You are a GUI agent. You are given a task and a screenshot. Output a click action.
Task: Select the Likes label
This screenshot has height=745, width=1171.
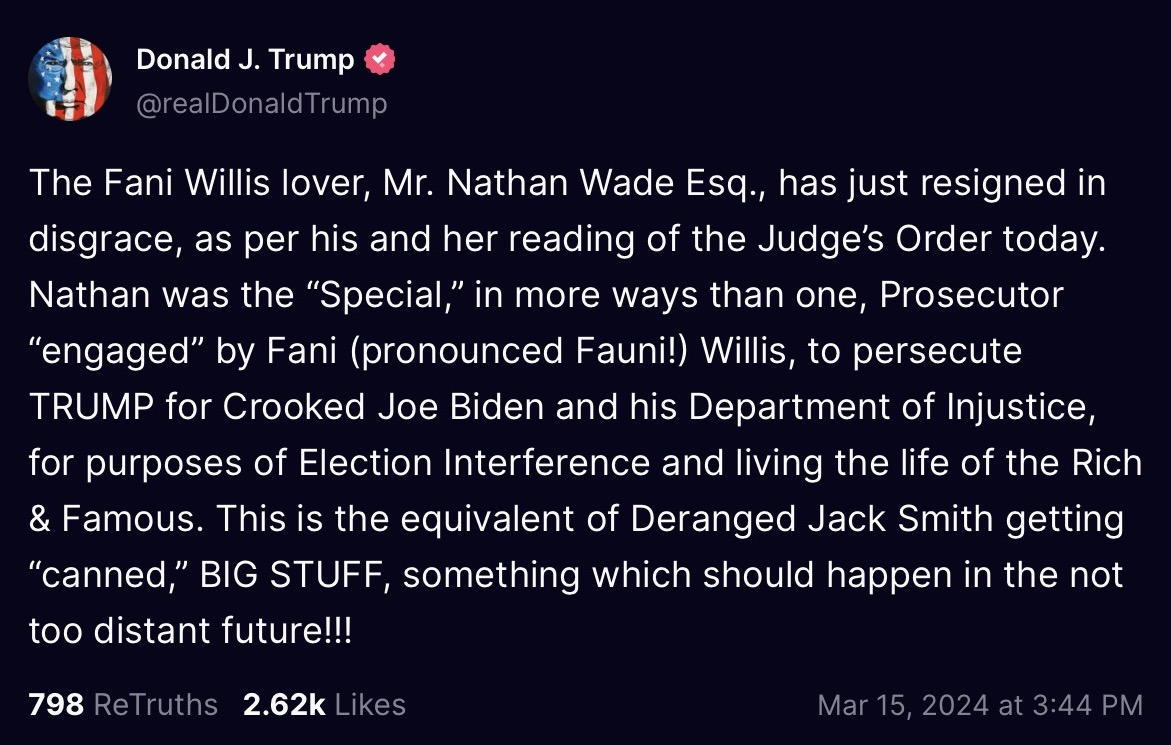(370, 705)
